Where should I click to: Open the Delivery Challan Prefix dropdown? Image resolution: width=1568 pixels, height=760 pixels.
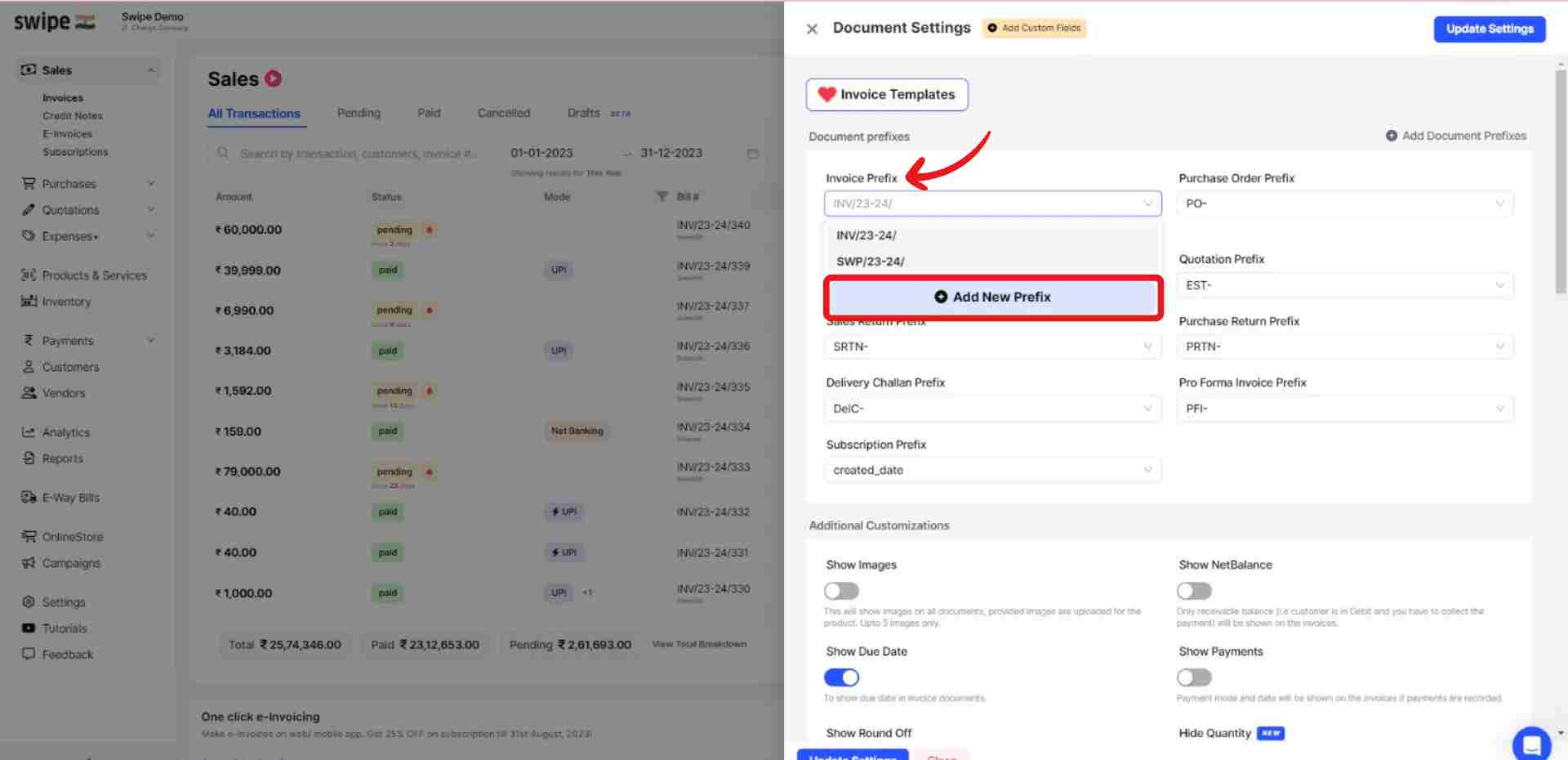click(993, 409)
